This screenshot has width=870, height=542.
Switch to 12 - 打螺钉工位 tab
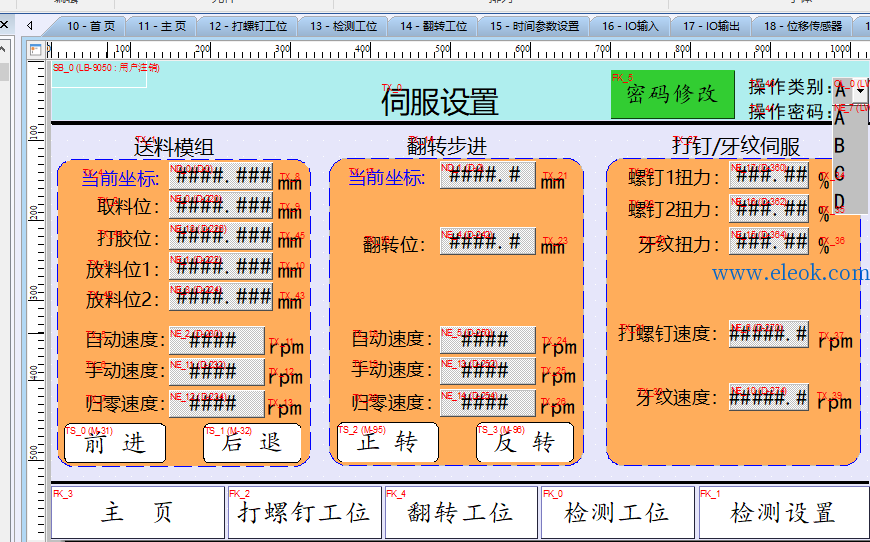pos(247,26)
